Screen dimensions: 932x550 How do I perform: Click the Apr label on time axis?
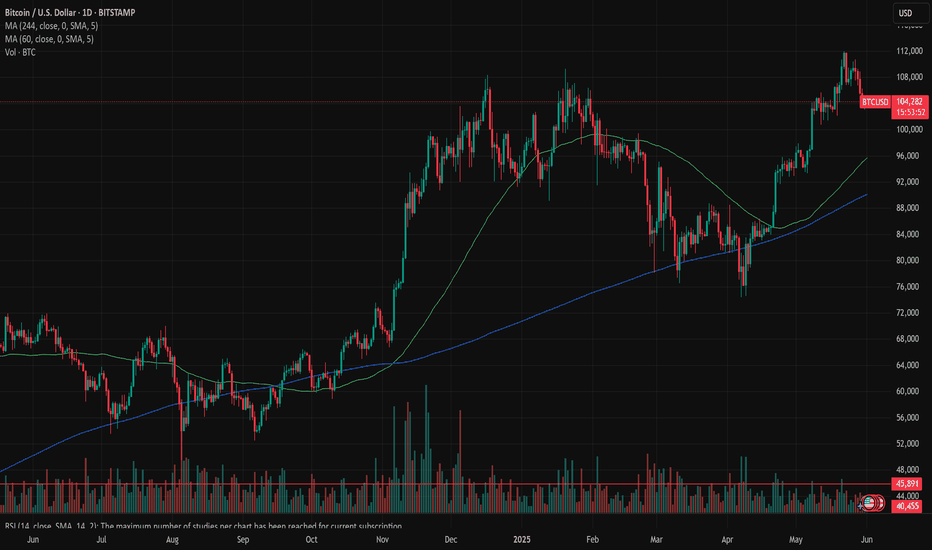click(727, 540)
